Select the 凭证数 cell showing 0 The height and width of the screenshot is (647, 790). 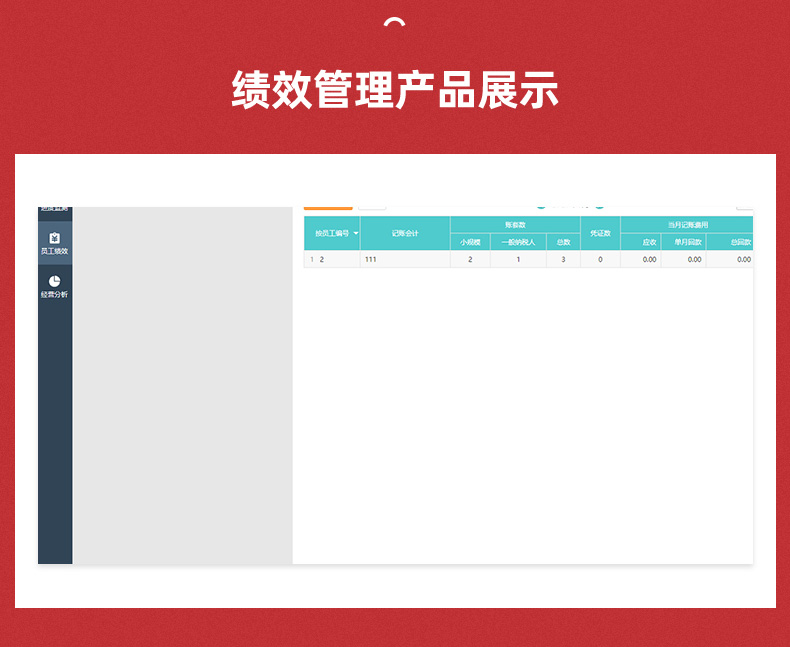tap(601, 260)
